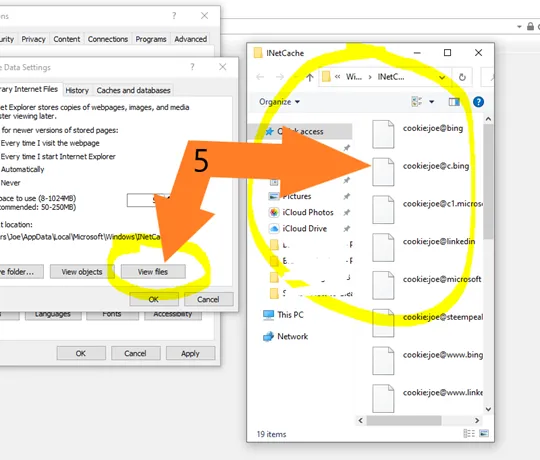This screenshot has height=460, width=540.
Task: Click the INetCache folder icon in title bar
Action: [x=258, y=53]
